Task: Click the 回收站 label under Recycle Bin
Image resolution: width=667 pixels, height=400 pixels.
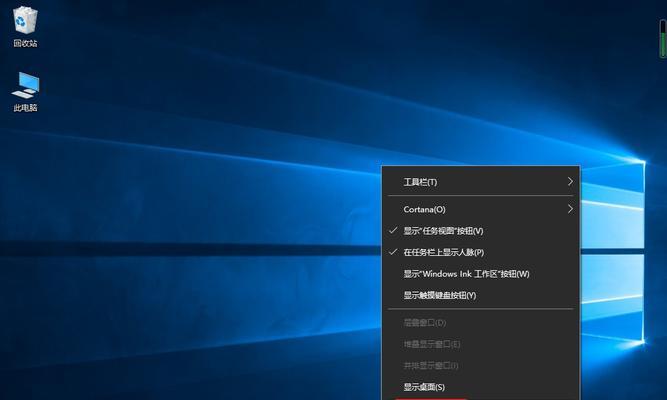Action: point(25,43)
